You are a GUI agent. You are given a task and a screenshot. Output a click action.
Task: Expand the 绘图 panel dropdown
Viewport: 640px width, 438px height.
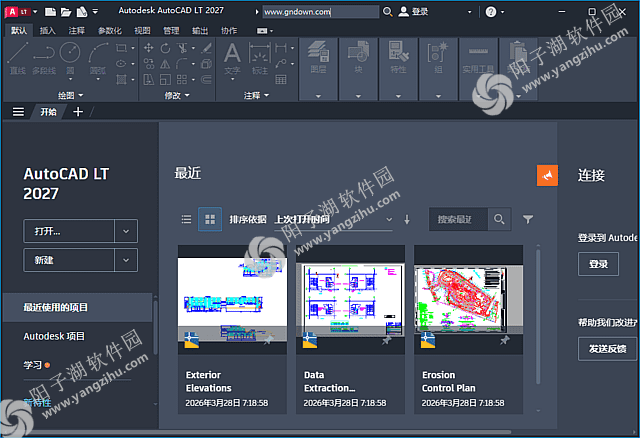[x=80, y=96]
